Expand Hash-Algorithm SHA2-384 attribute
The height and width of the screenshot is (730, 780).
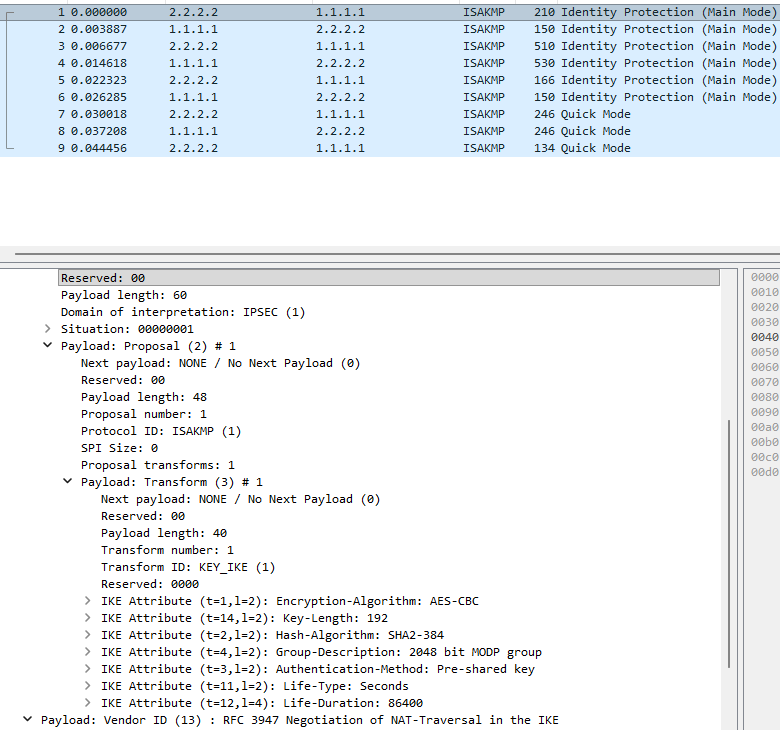[88, 635]
